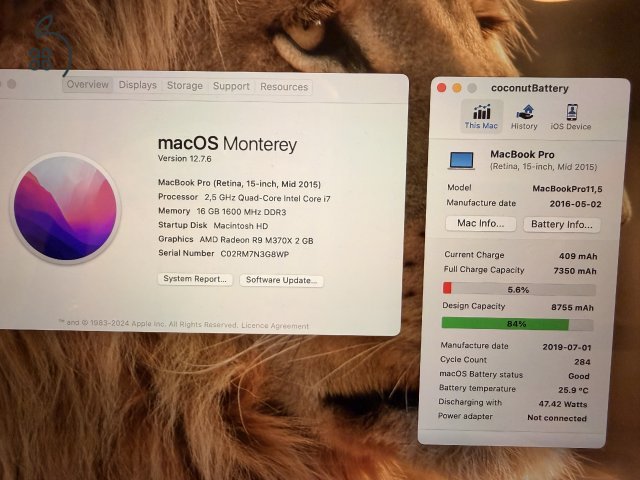Click the 84% design capacity bar
Viewport: 640px width, 480px height.
pos(517,324)
